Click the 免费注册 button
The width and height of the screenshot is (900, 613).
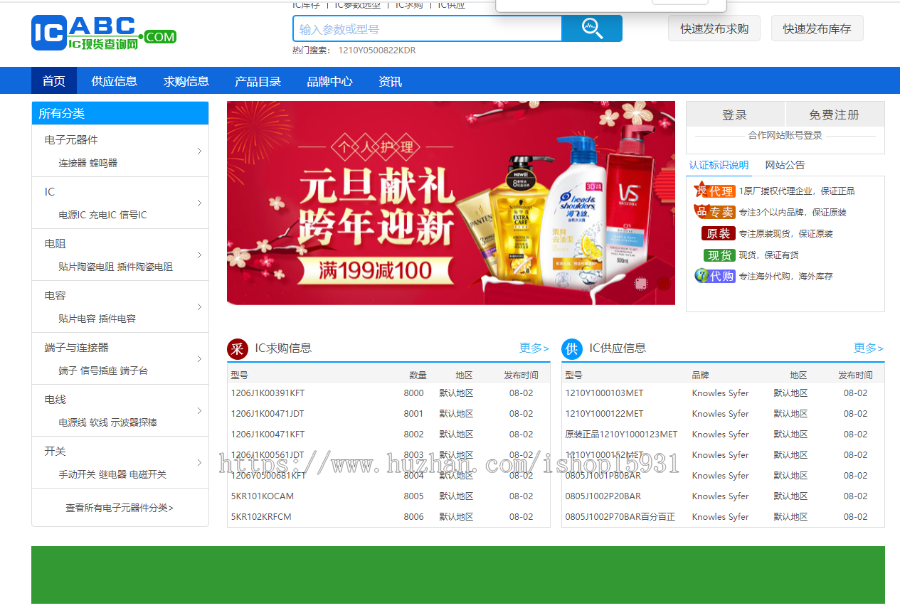[835, 115]
